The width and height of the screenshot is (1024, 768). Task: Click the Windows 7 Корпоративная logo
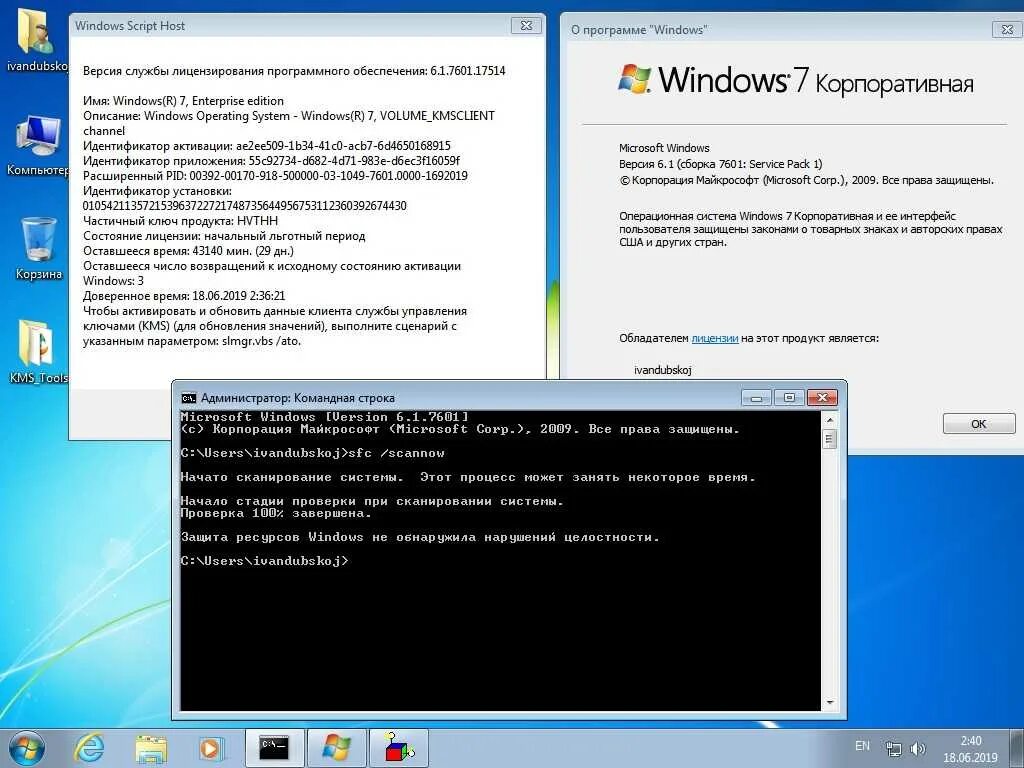coord(795,80)
